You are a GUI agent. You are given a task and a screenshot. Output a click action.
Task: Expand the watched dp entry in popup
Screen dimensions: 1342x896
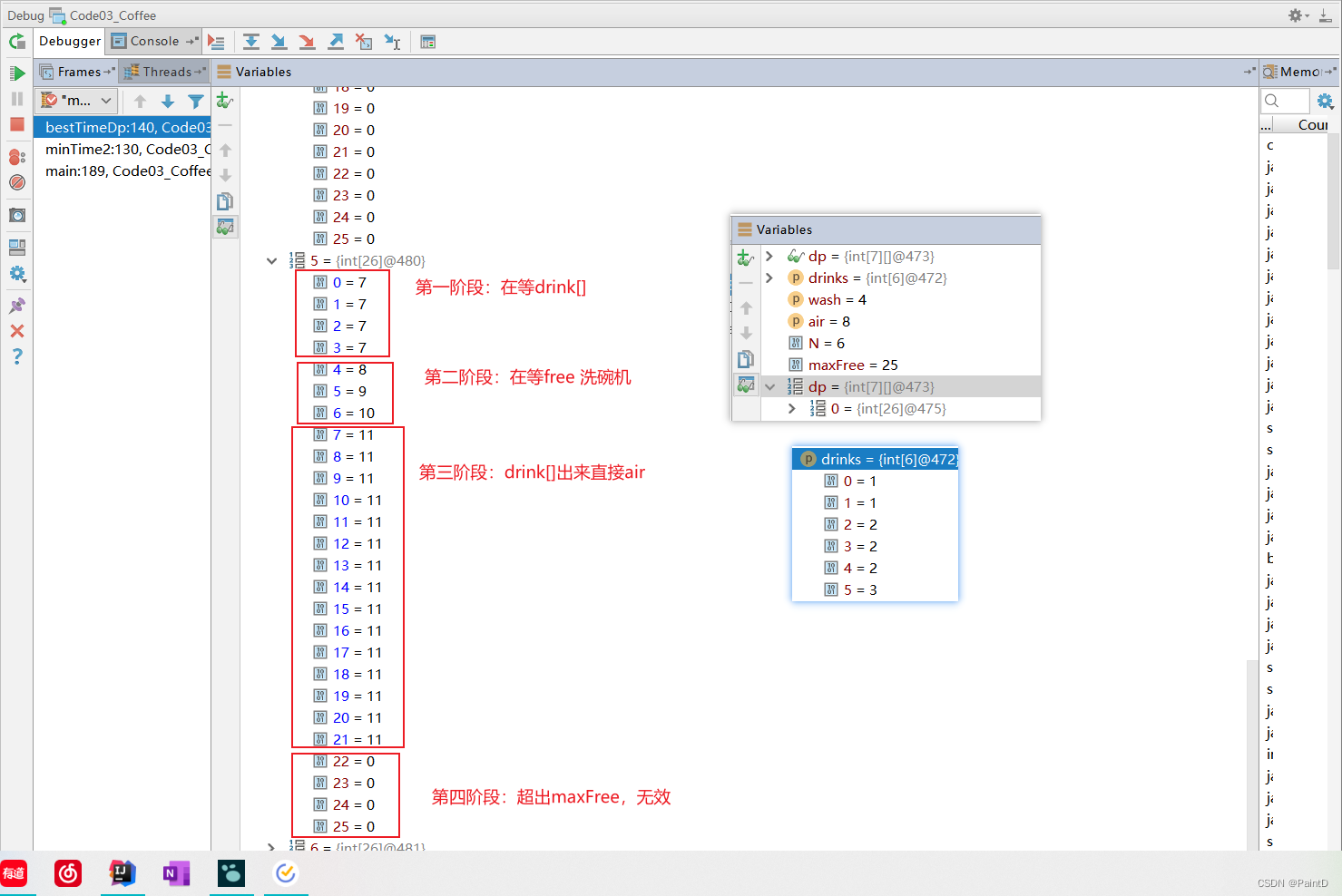pyautogui.click(x=769, y=256)
